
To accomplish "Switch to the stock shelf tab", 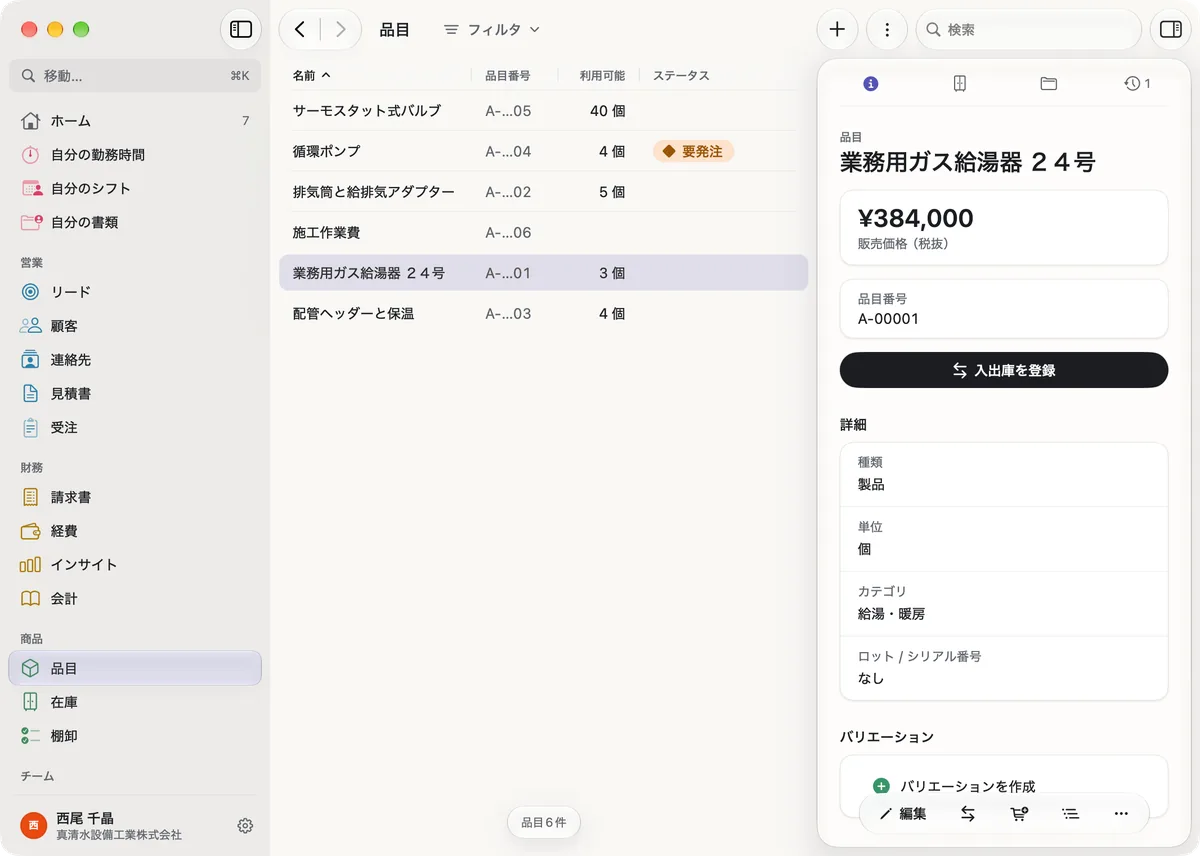I will (x=959, y=84).
